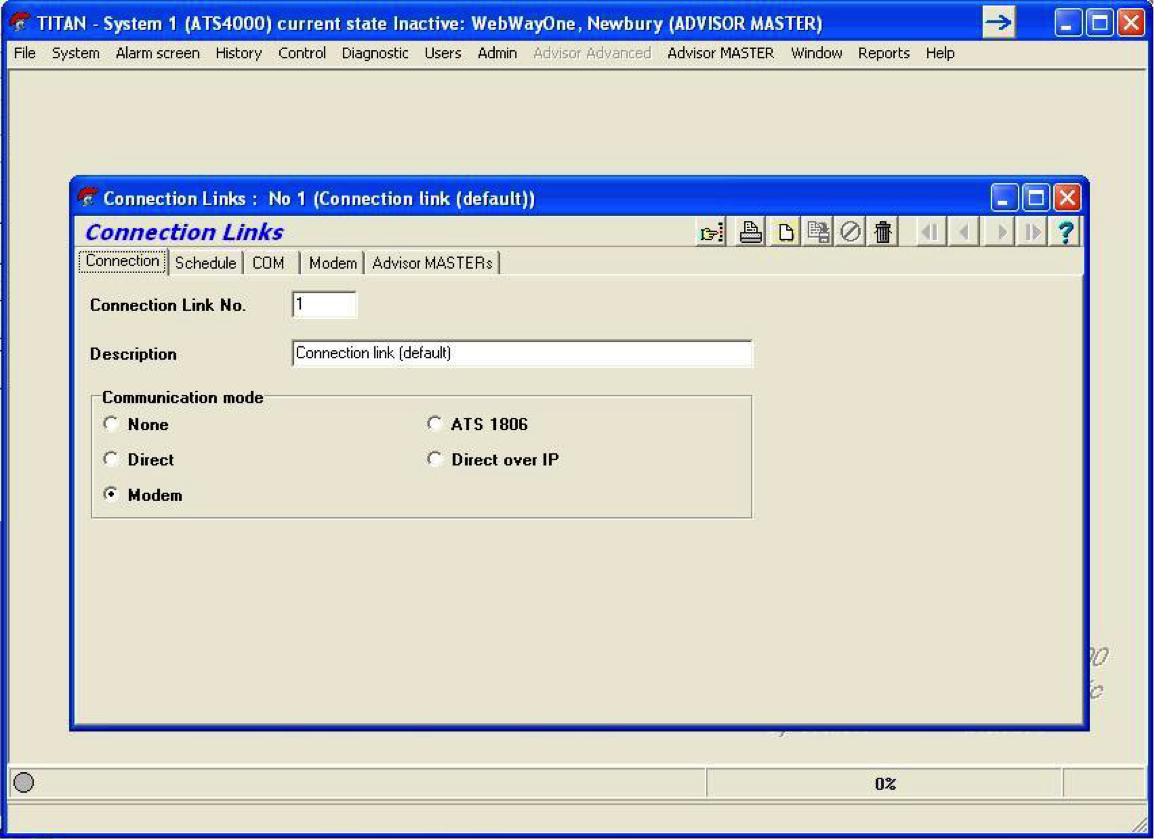This screenshot has height=839, width=1154.
Task: Click the blue arrow icon in title bar
Action: (998, 22)
